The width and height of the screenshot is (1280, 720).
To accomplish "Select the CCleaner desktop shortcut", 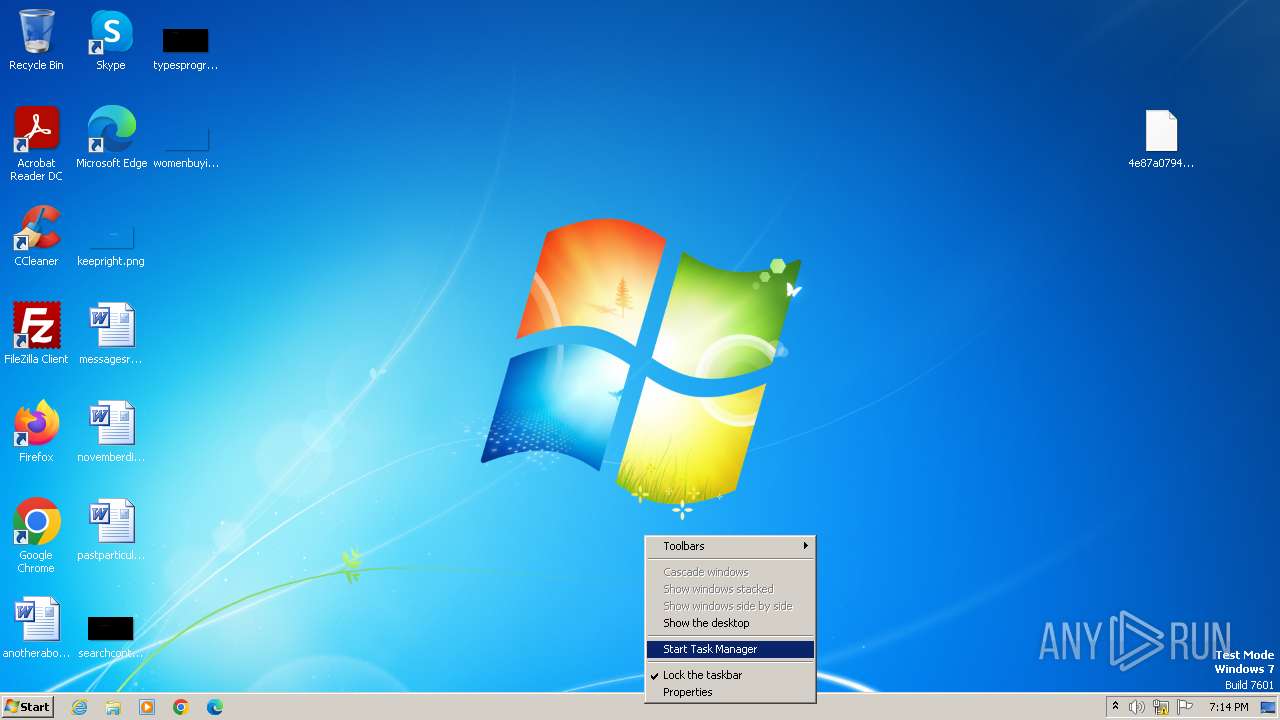I will pos(36,236).
